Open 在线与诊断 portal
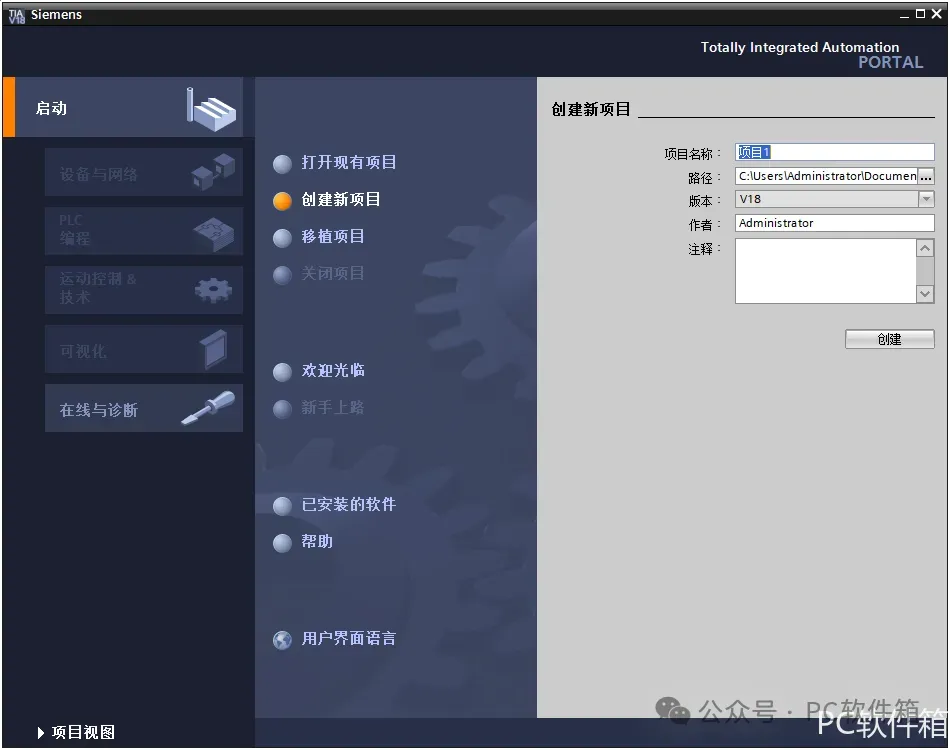The width and height of the screenshot is (950, 750). point(144,408)
